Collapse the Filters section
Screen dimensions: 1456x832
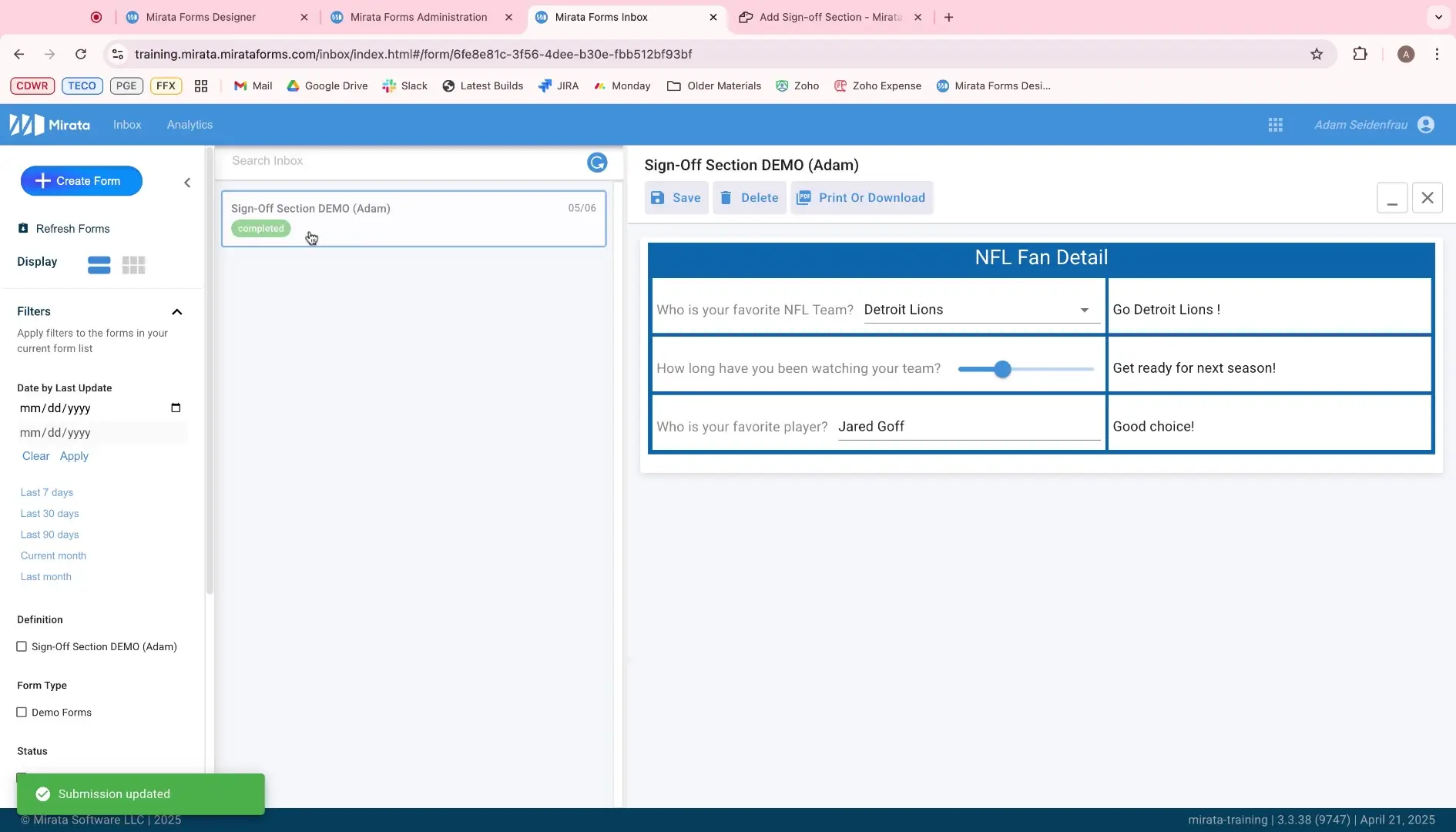click(x=176, y=312)
